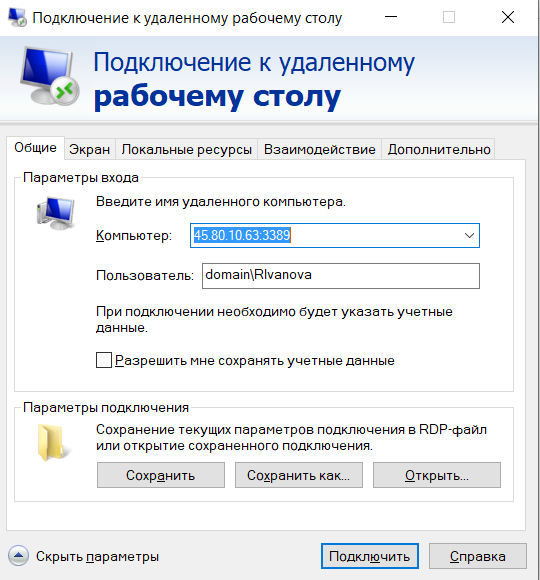Image resolution: width=540 pixels, height=580 pixels.
Task: Click the Параметры входа group title
Action: point(81,178)
